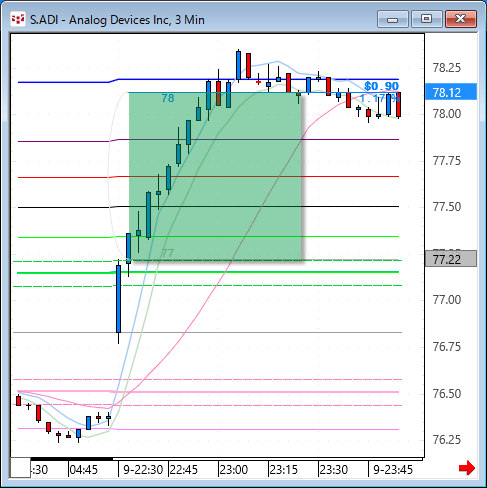This screenshot has height=488, width=487.
Task: Click the white box at bottom-left corner
Action: coord(21,467)
